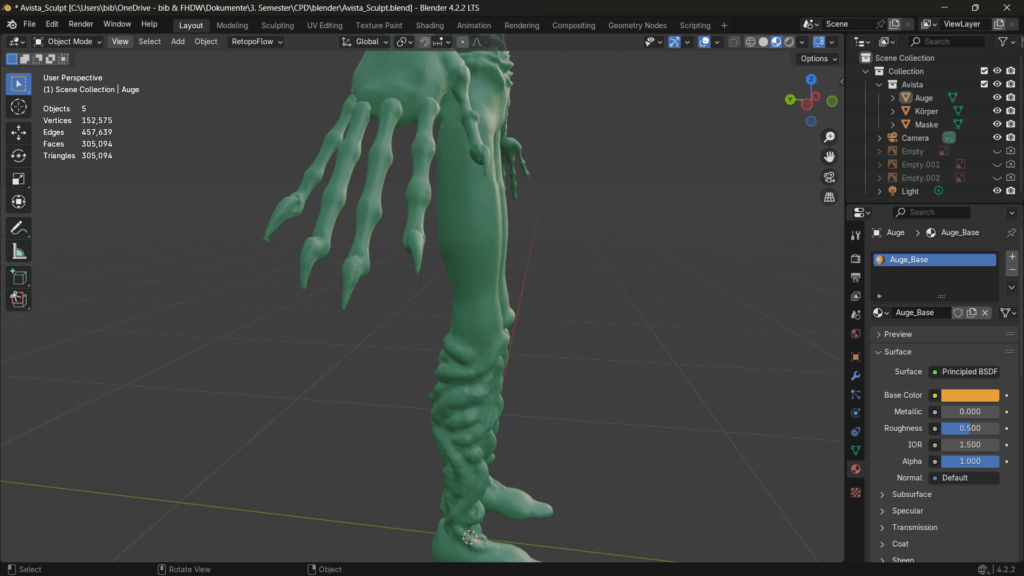The image size is (1024, 576).
Task: Select the Measure tool
Action: click(18, 251)
